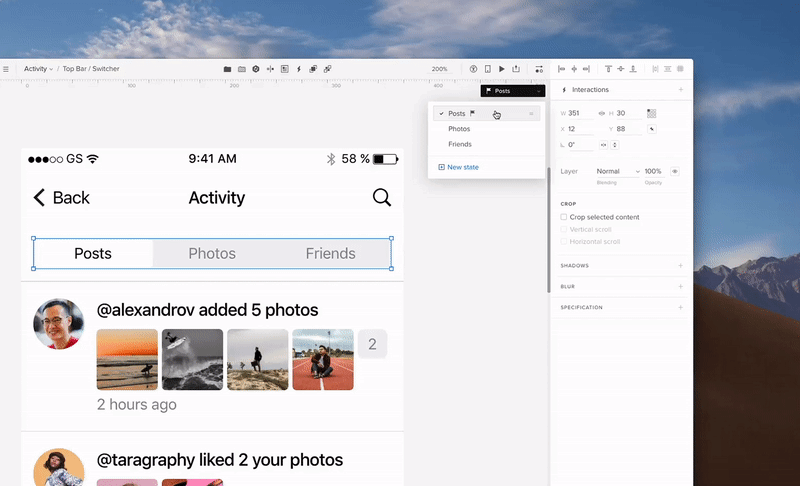Click the light outlined folder icon in the toolbar

click(x=242, y=69)
